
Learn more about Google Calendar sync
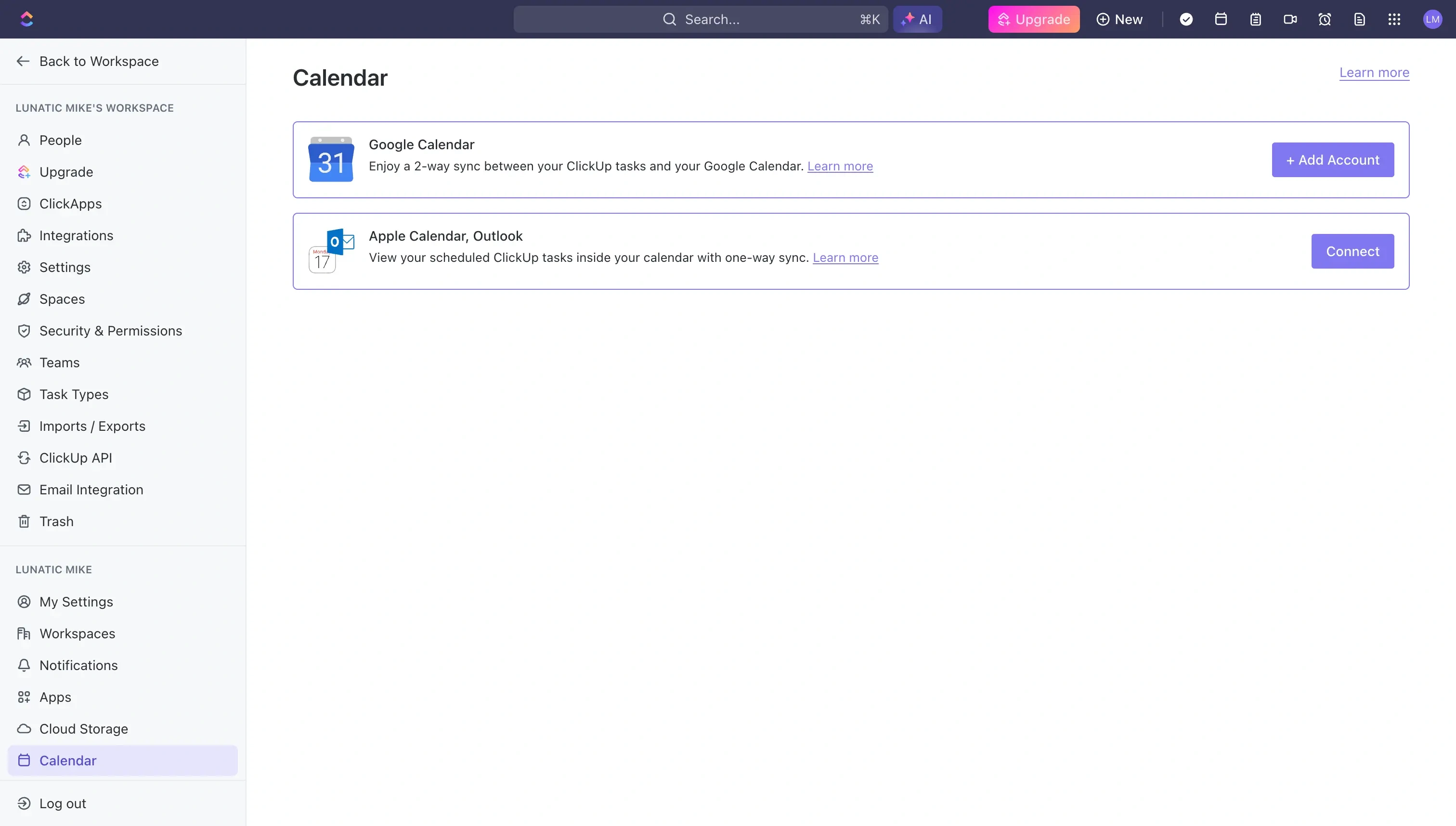840,166
